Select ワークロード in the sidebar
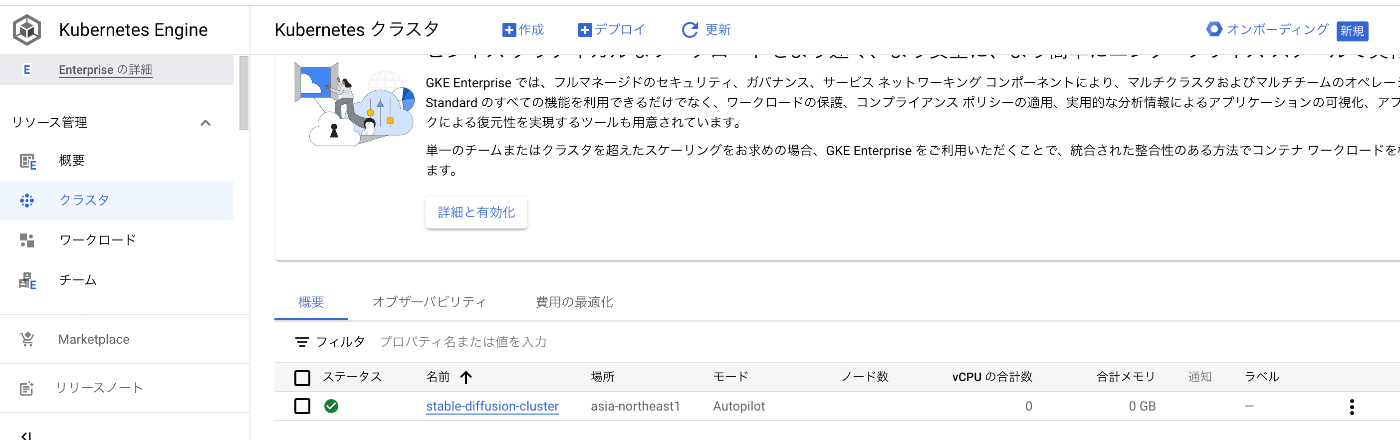 (x=117, y=240)
